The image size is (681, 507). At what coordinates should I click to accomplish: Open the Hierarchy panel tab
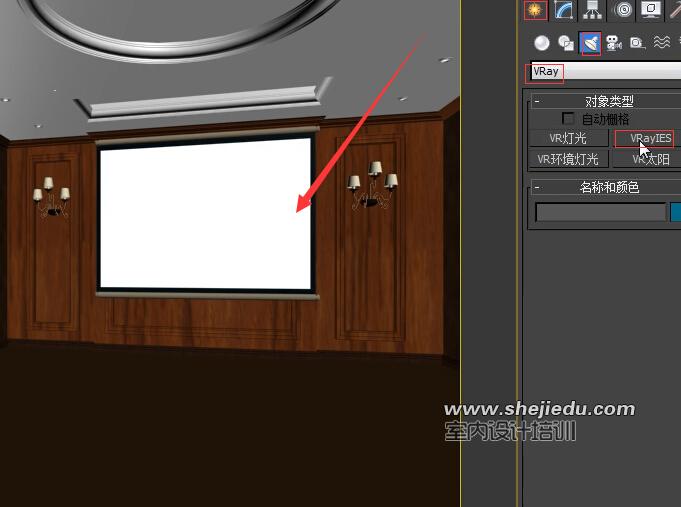(593, 10)
